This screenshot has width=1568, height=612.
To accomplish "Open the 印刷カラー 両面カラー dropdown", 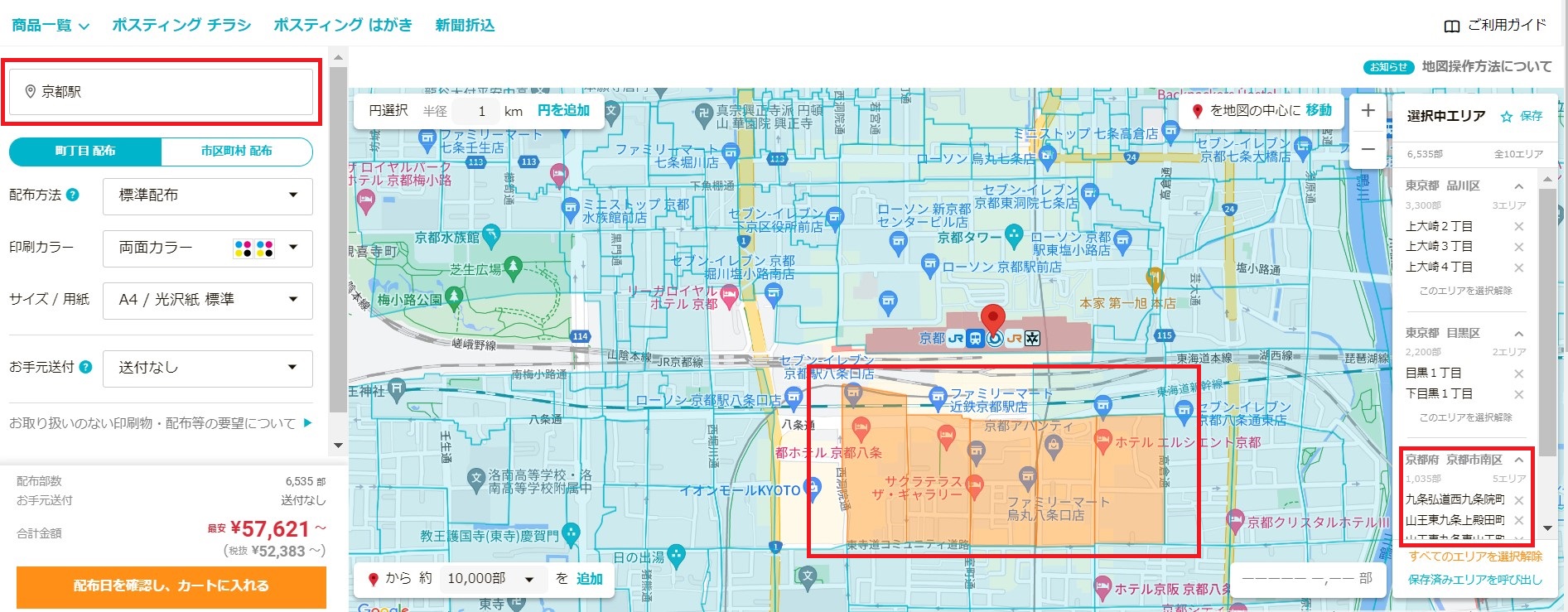I will pyautogui.click(x=208, y=248).
